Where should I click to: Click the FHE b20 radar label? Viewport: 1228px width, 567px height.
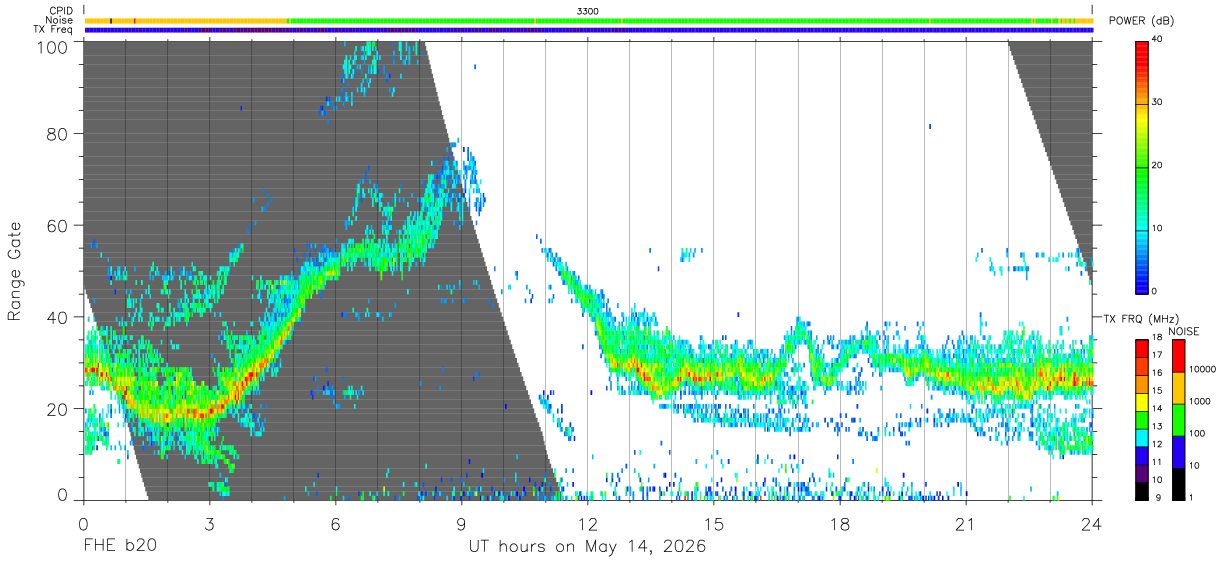(119, 547)
